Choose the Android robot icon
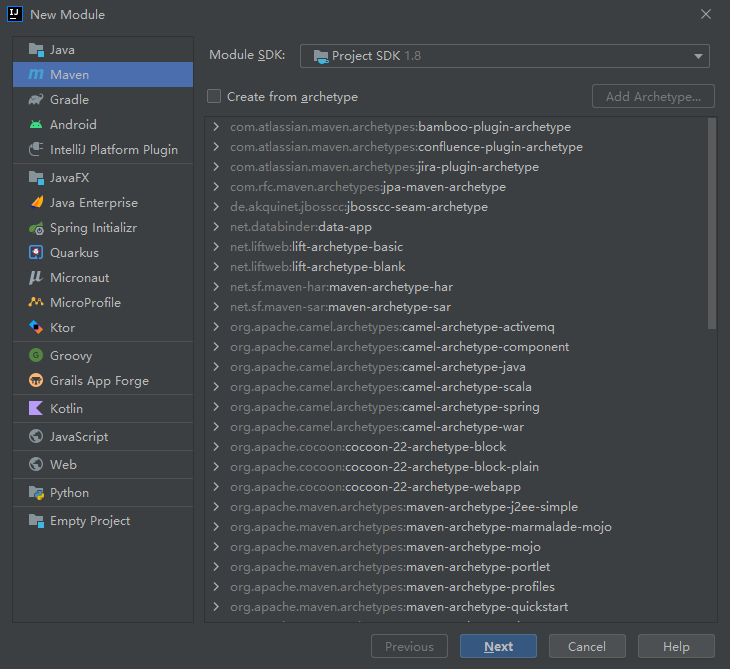Viewport: 730px width, 669px height. [x=36, y=125]
